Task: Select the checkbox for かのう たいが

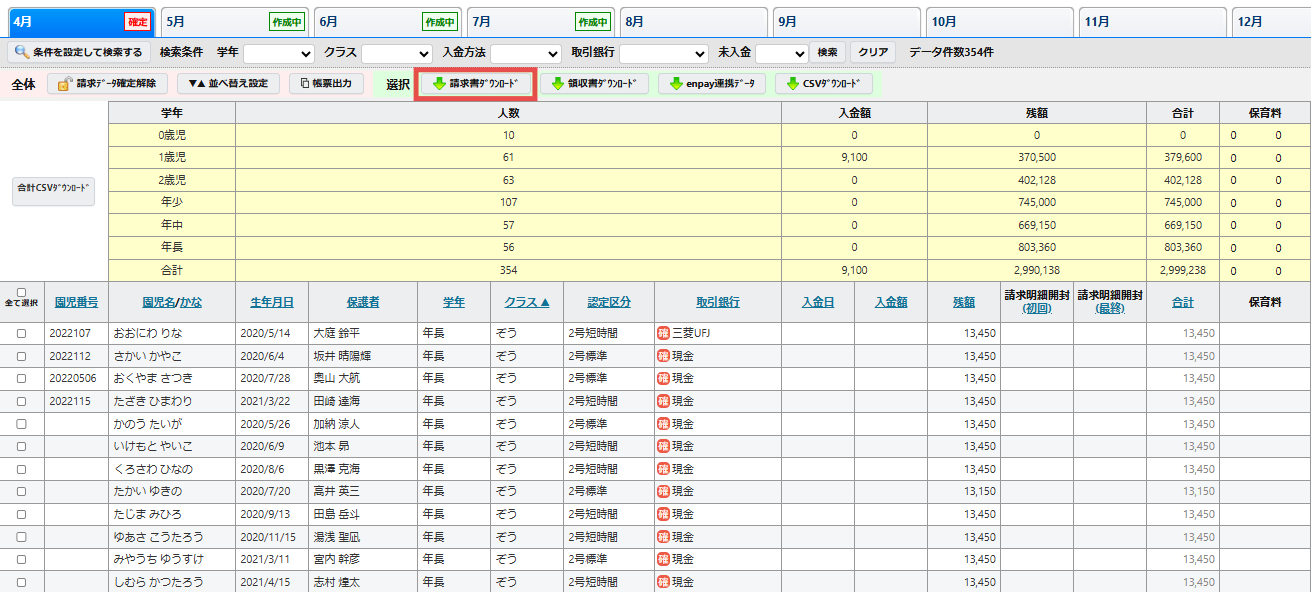Action: 21,424
